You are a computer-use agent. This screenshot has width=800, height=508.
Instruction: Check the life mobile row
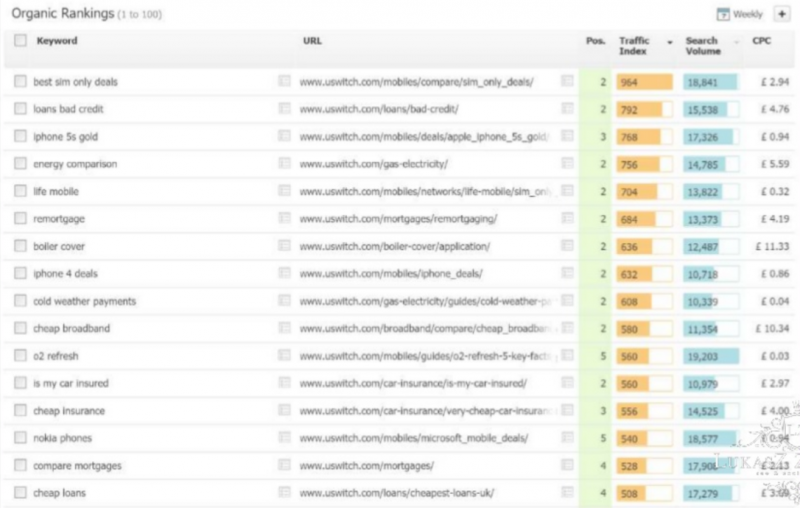pyautogui.click(x=20, y=191)
